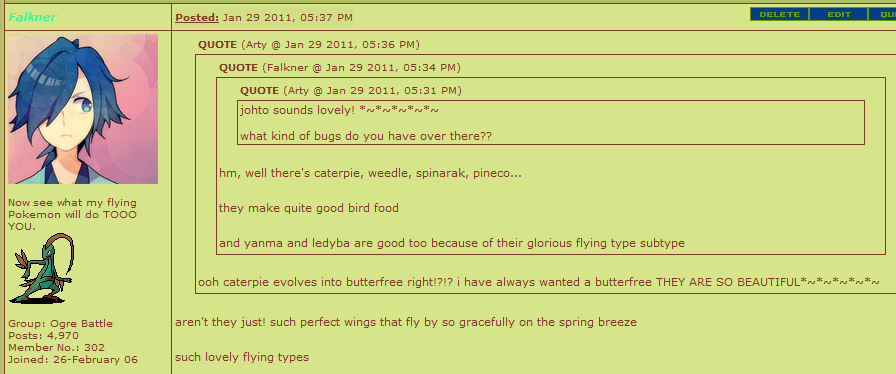Click the green lizard Pokemon sprite

click(x=42, y=268)
